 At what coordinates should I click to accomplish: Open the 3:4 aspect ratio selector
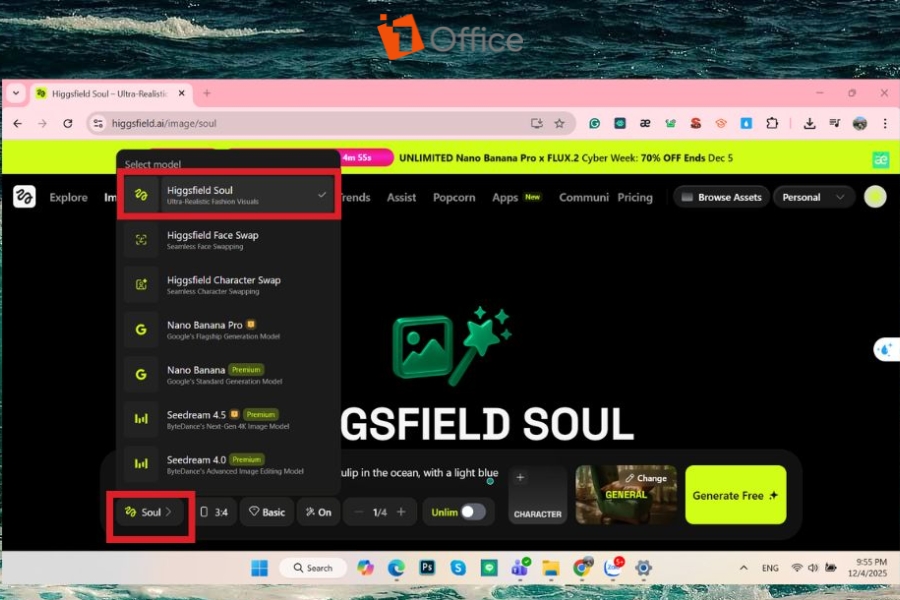pos(214,512)
